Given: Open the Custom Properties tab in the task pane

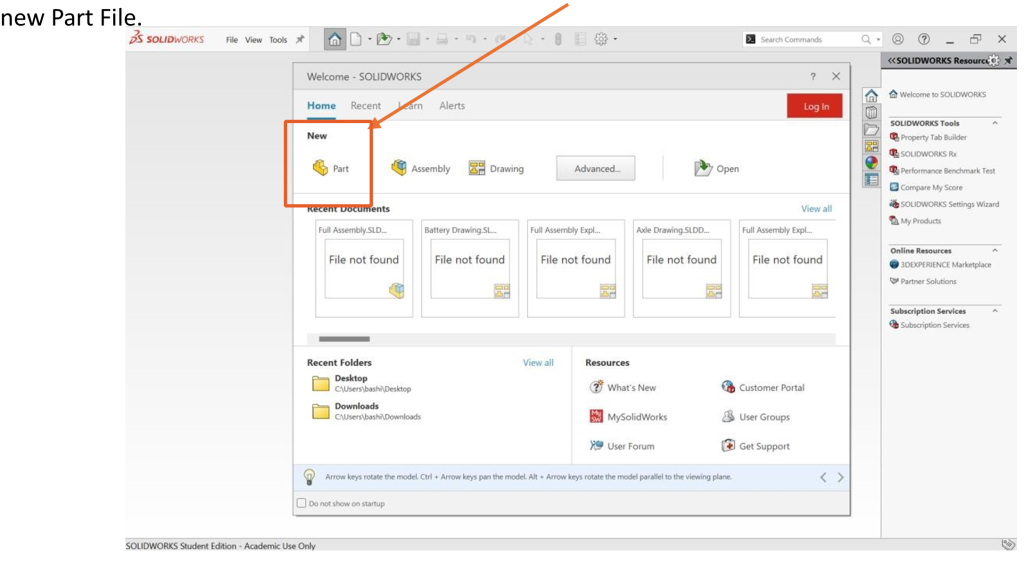Looking at the screenshot, I should point(871,179).
